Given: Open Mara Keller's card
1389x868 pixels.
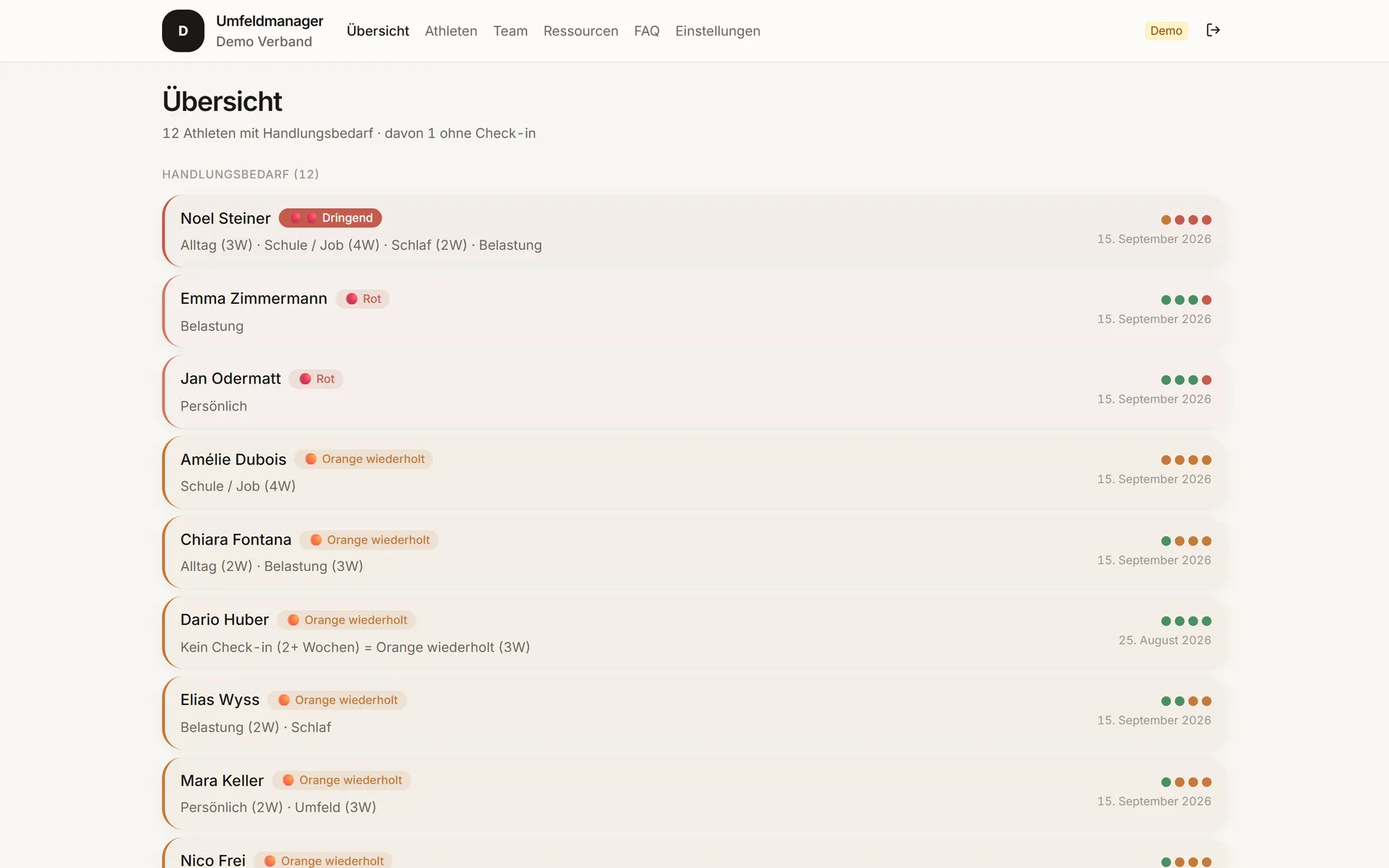Looking at the screenshot, I should click(x=694, y=793).
